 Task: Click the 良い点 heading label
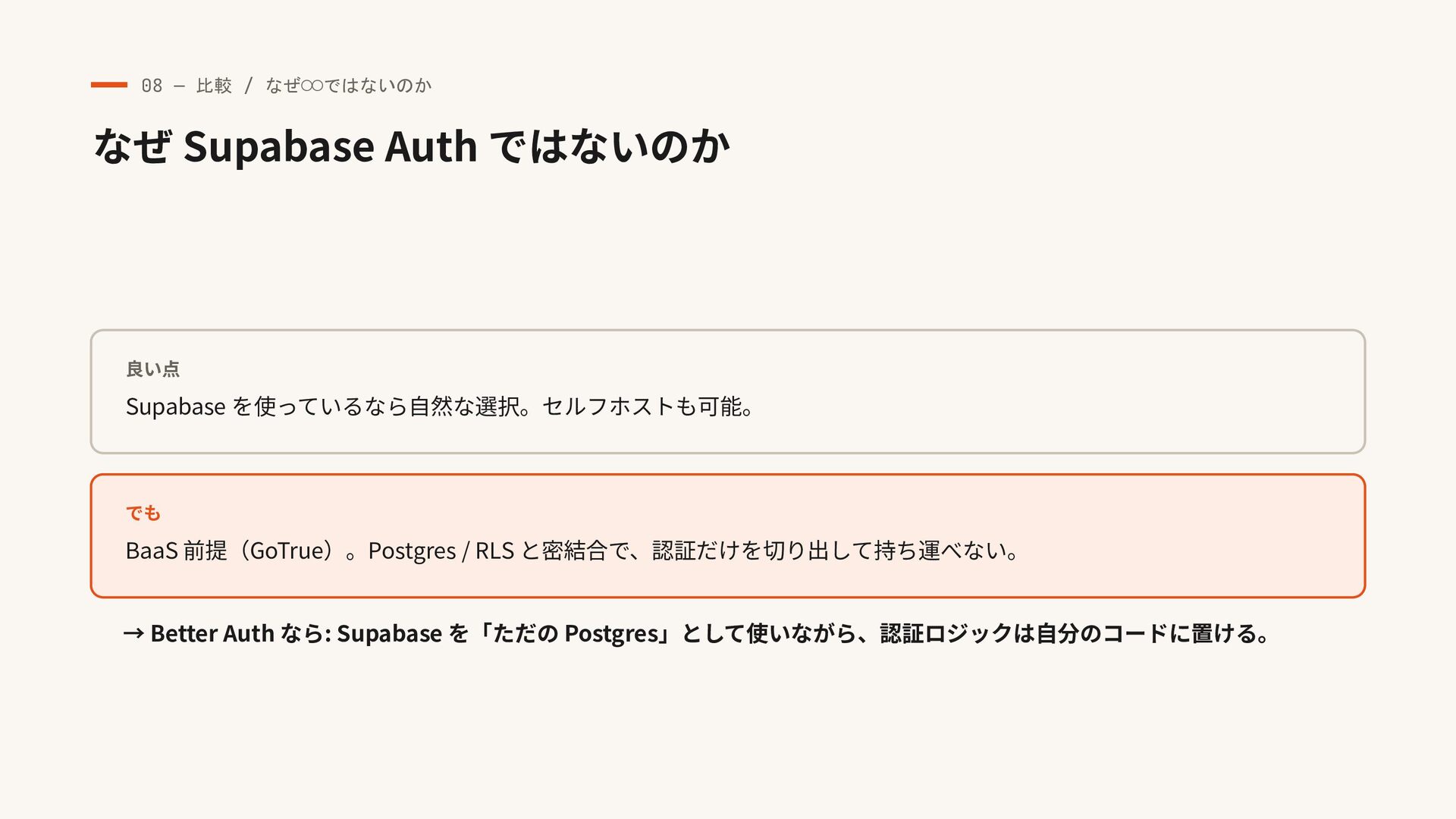152,369
